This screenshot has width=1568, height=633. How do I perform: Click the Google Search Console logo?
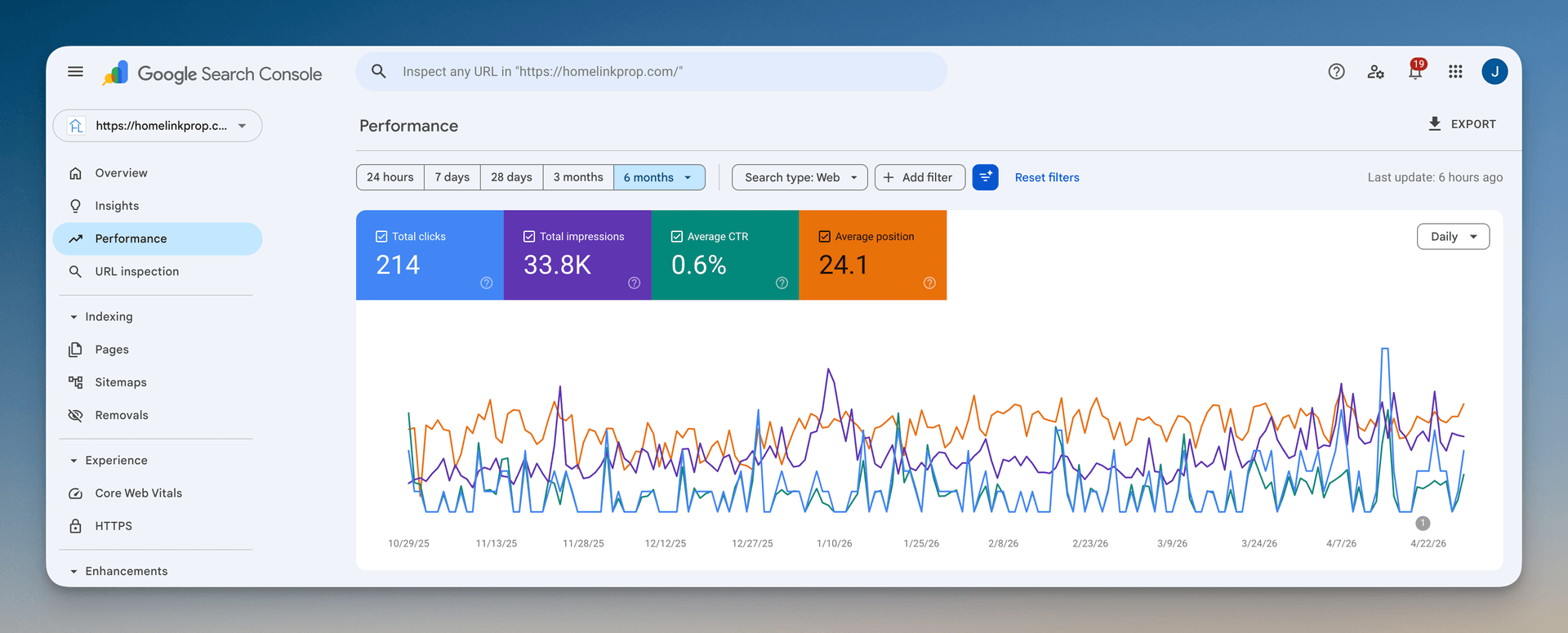point(212,74)
